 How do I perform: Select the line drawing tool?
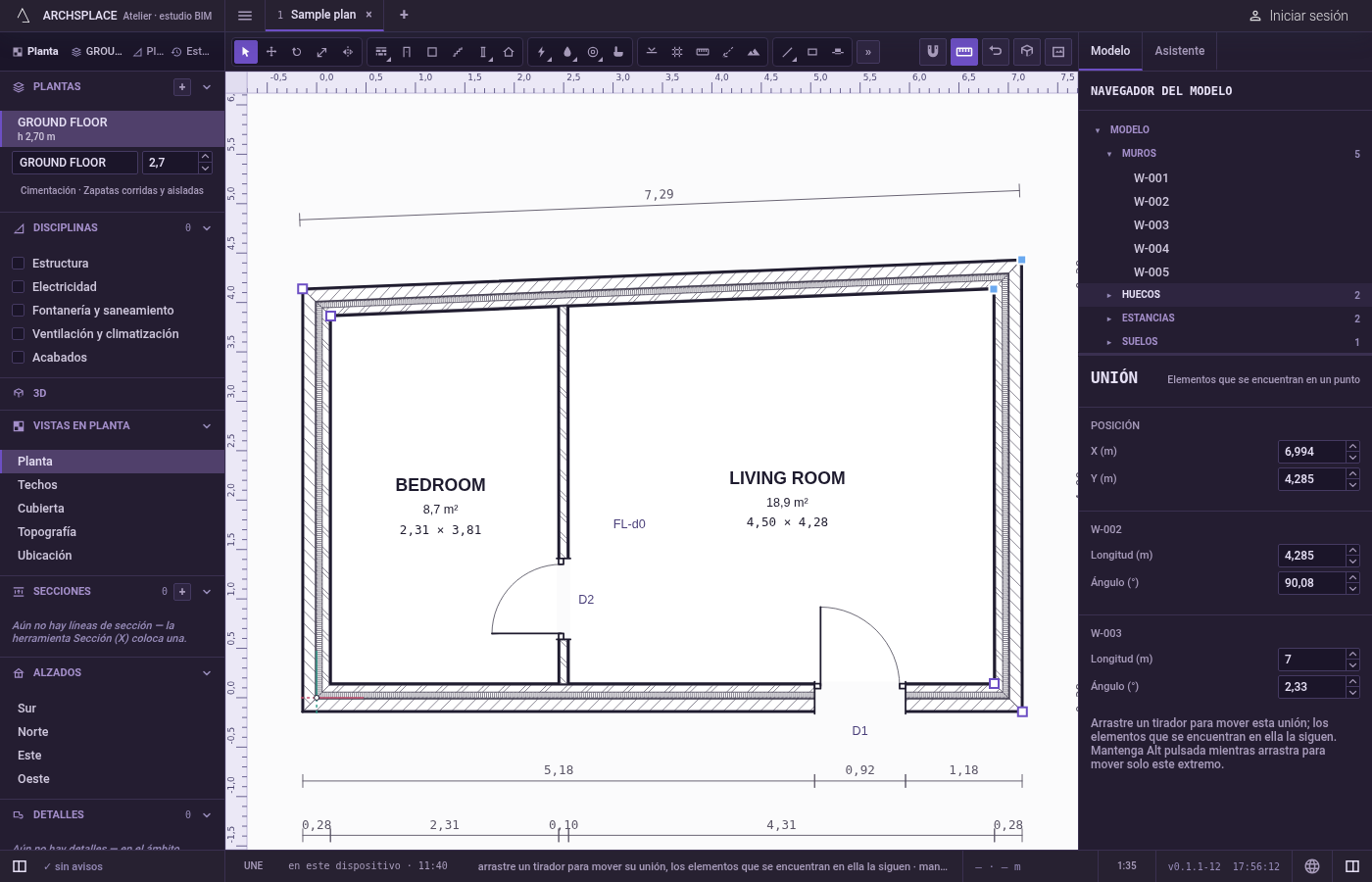pos(787,52)
